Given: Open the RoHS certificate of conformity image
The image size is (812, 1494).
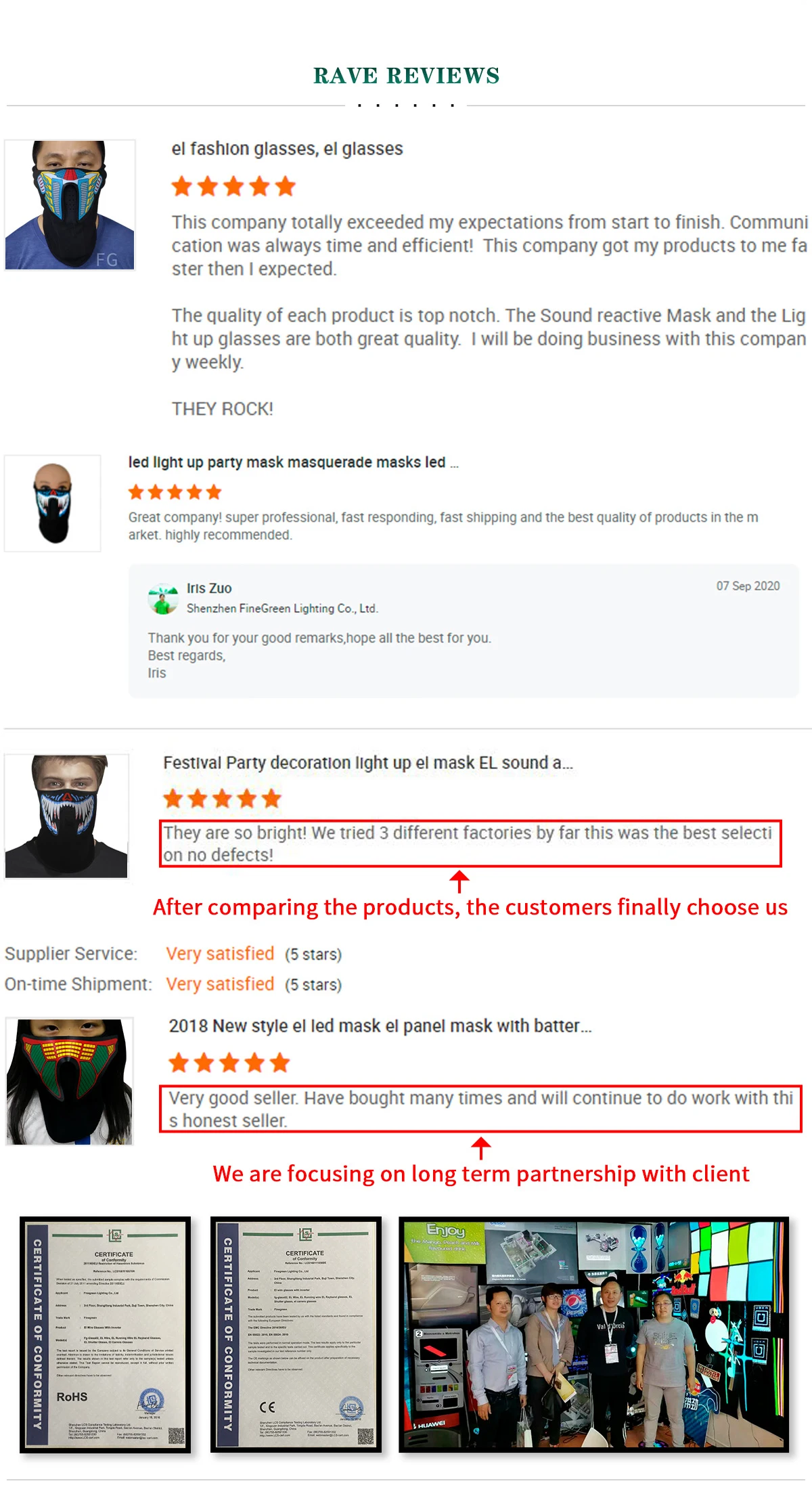Looking at the screenshot, I should [105, 1335].
